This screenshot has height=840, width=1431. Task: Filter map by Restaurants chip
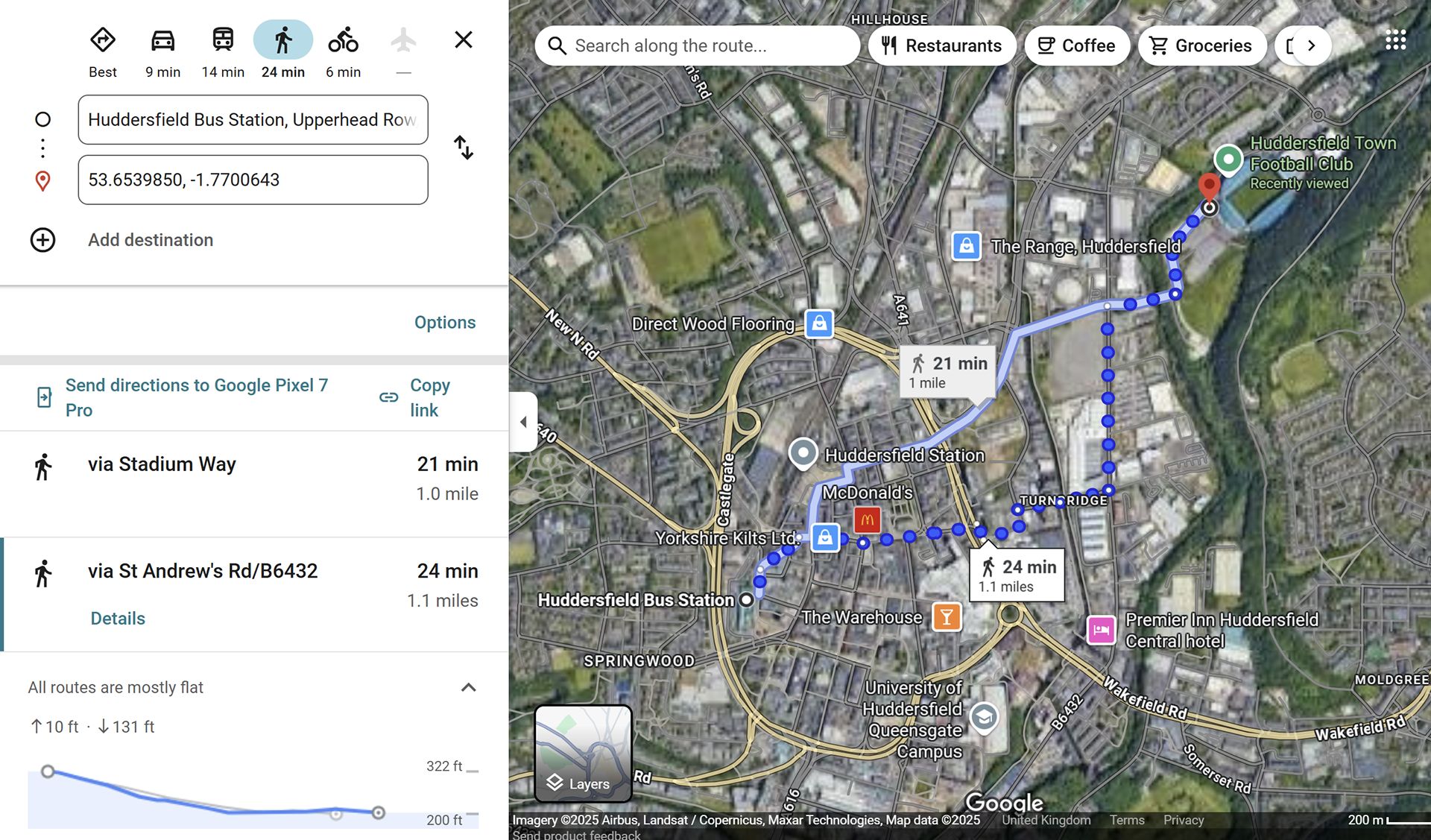(941, 45)
